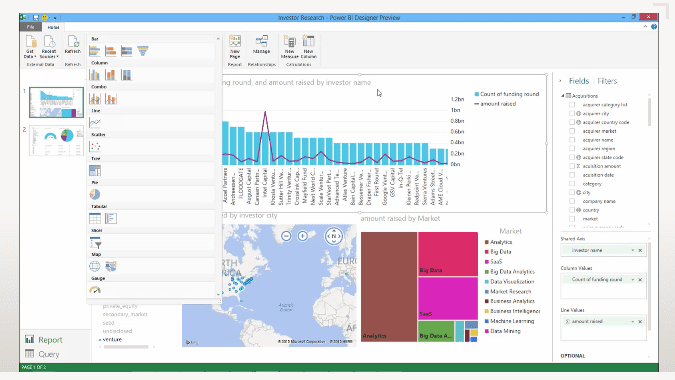
Task: Select the clustered bar chart icon
Action: 95,51
